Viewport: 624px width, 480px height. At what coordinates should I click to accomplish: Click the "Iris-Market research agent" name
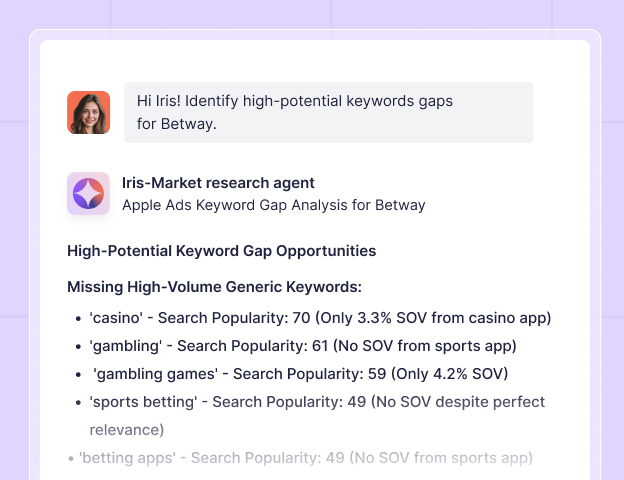(218, 183)
